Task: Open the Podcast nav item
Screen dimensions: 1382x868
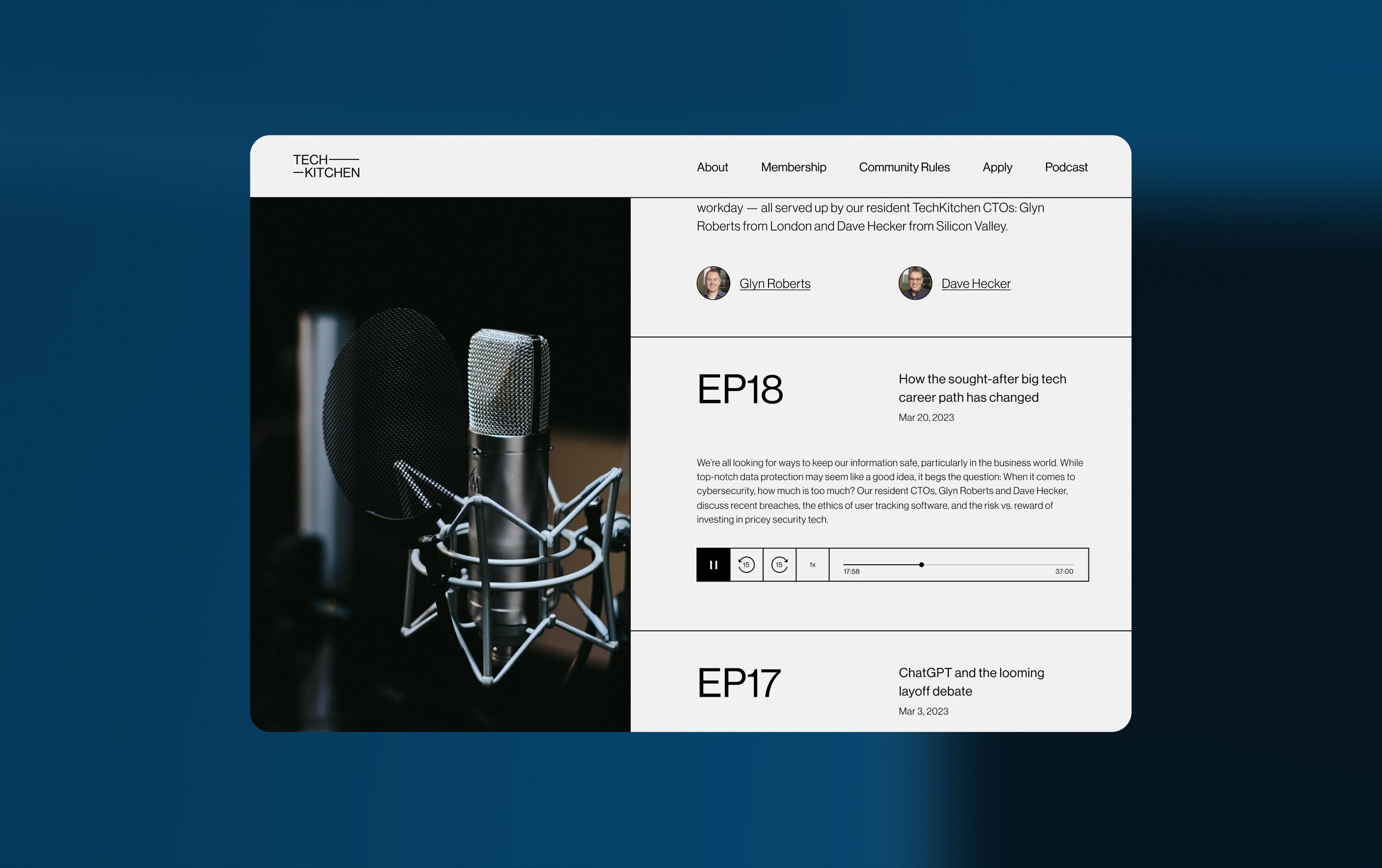Action: (1066, 167)
